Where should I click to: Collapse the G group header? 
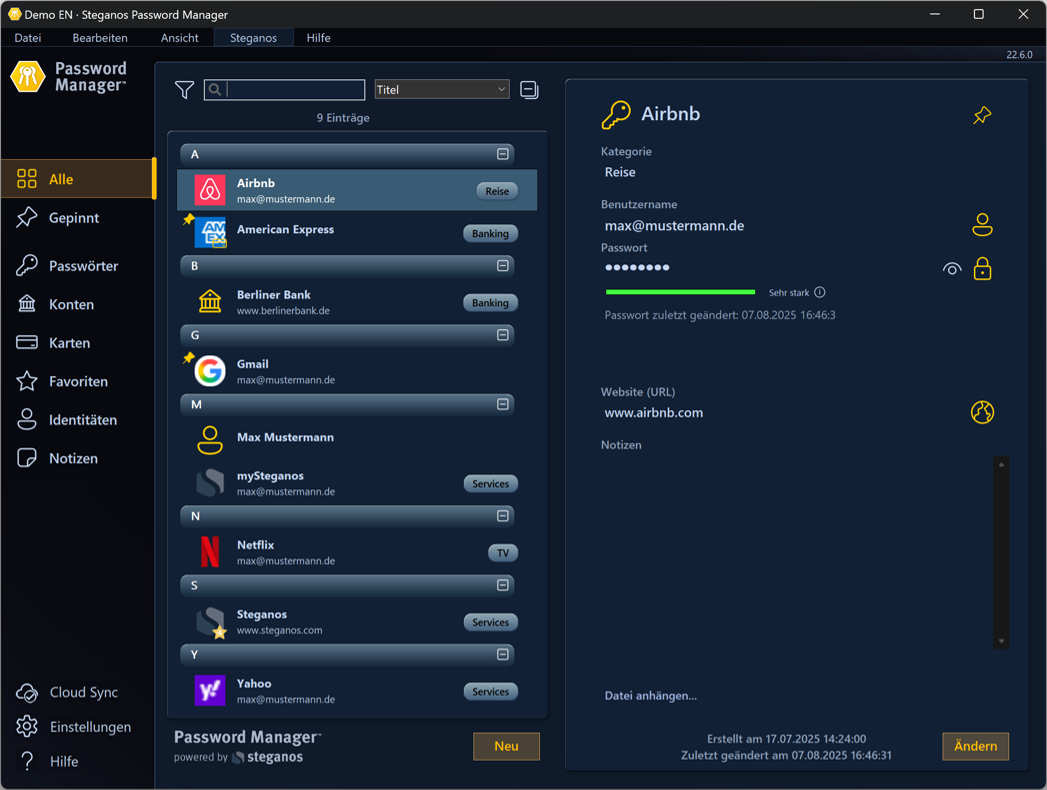502,335
